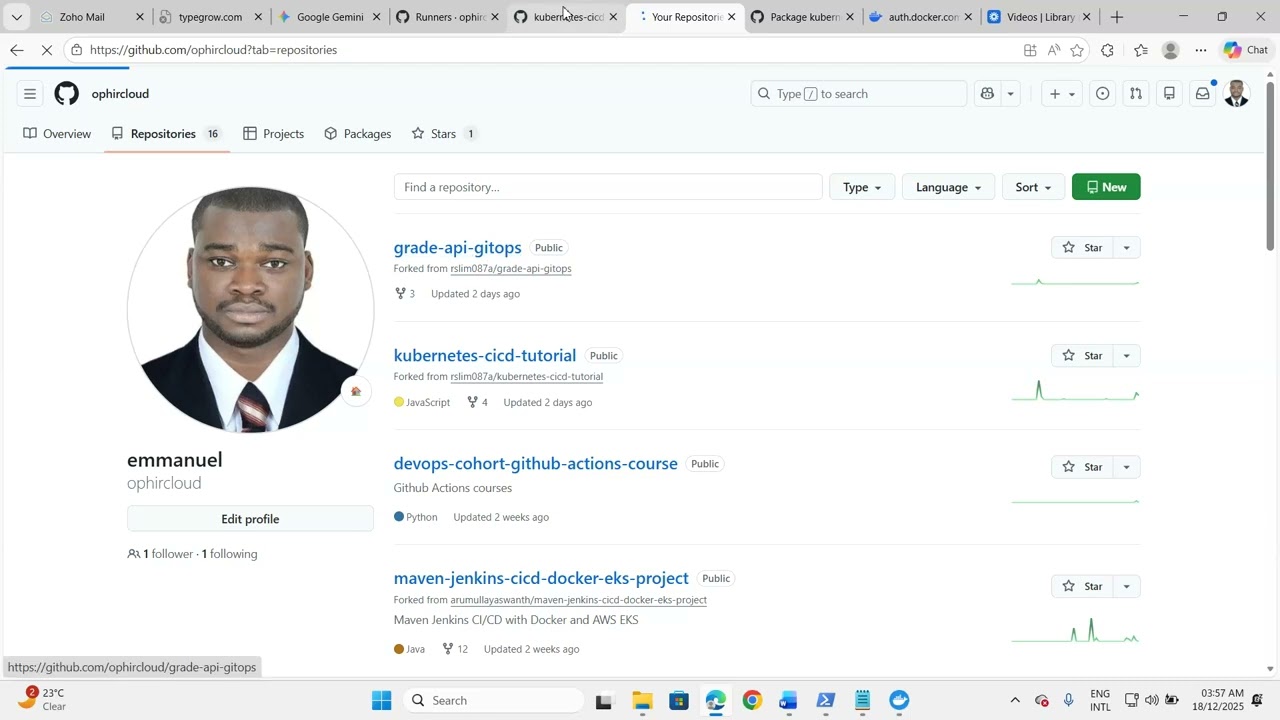
Task: Open the kubernetes-cicd-tutorial repository link
Action: [485, 355]
